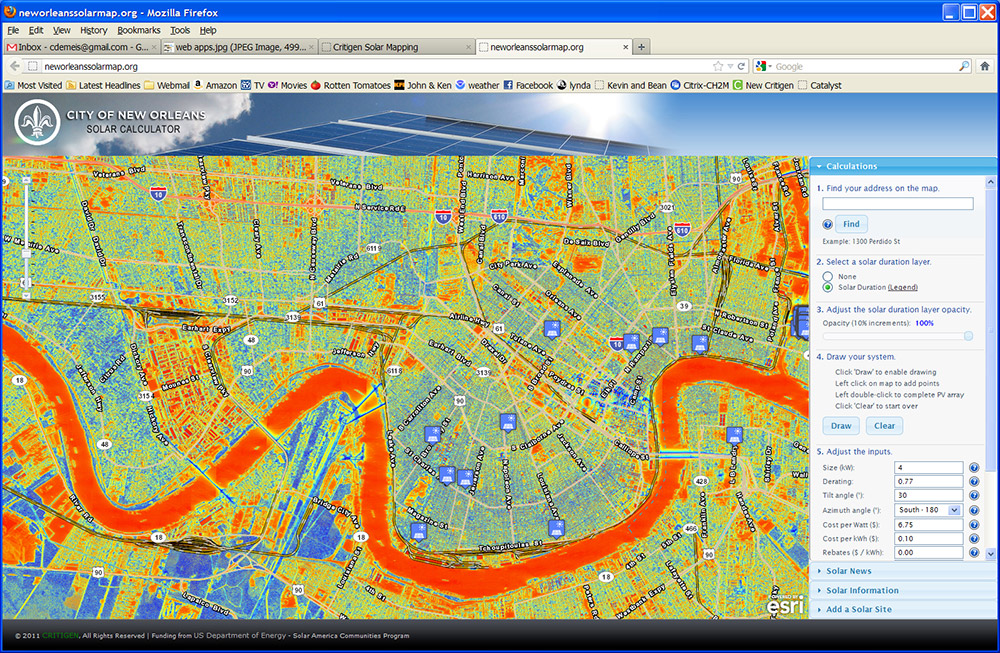Open the Bookmarks menu
Image resolution: width=1000 pixels, height=653 pixels.
click(x=138, y=30)
